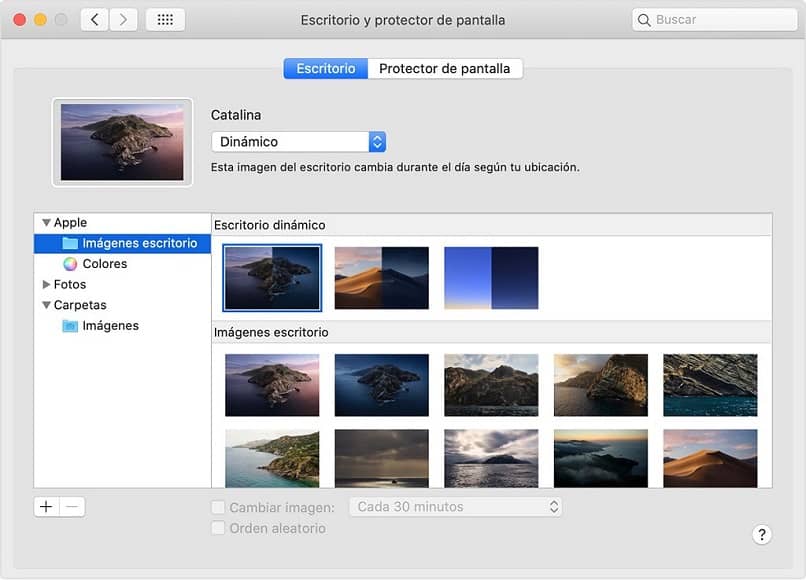
Task: Click the search magnifier icon
Action: click(644, 20)
